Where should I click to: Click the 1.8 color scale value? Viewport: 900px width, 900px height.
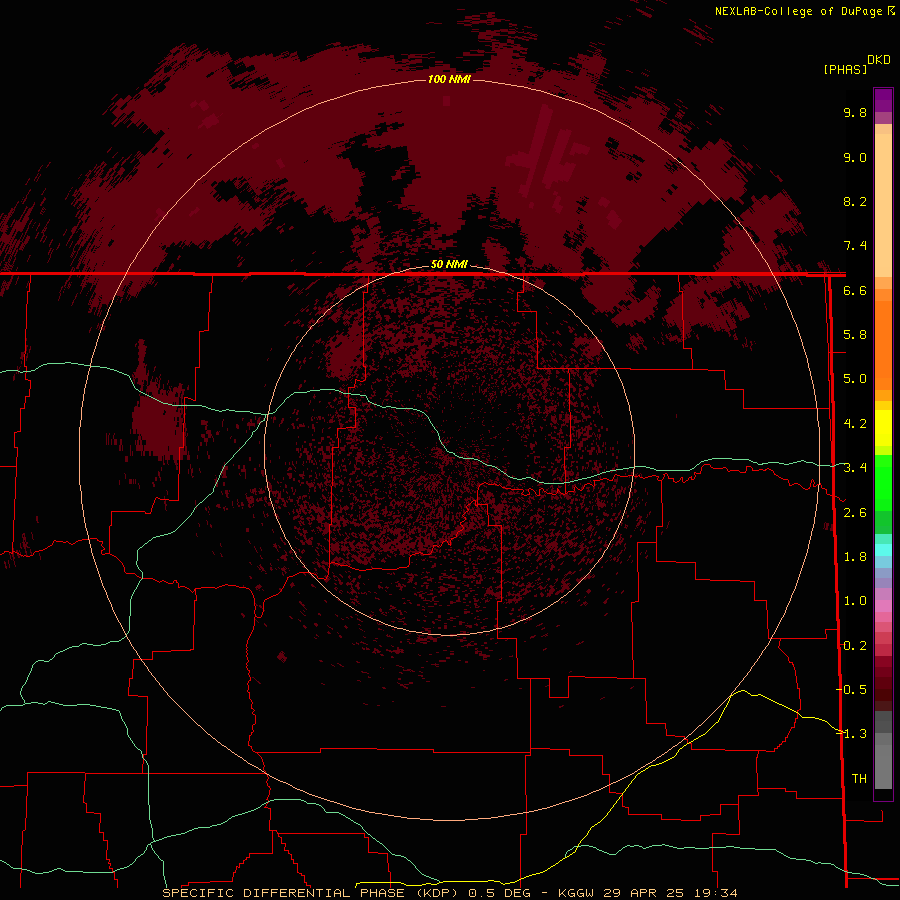click(855, 557)
